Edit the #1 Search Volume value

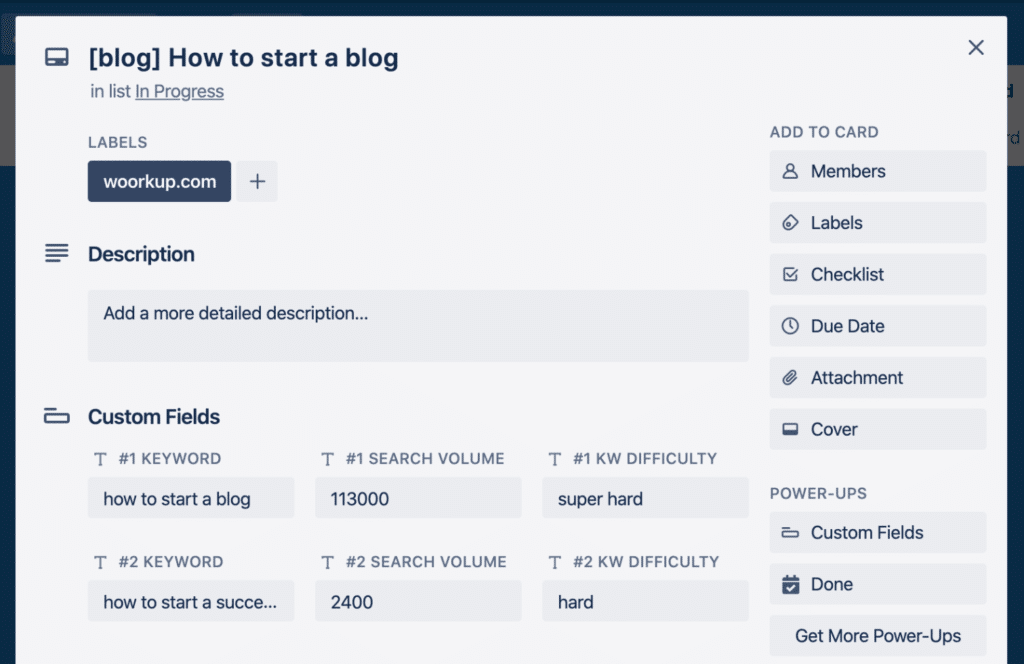(418, 497)
